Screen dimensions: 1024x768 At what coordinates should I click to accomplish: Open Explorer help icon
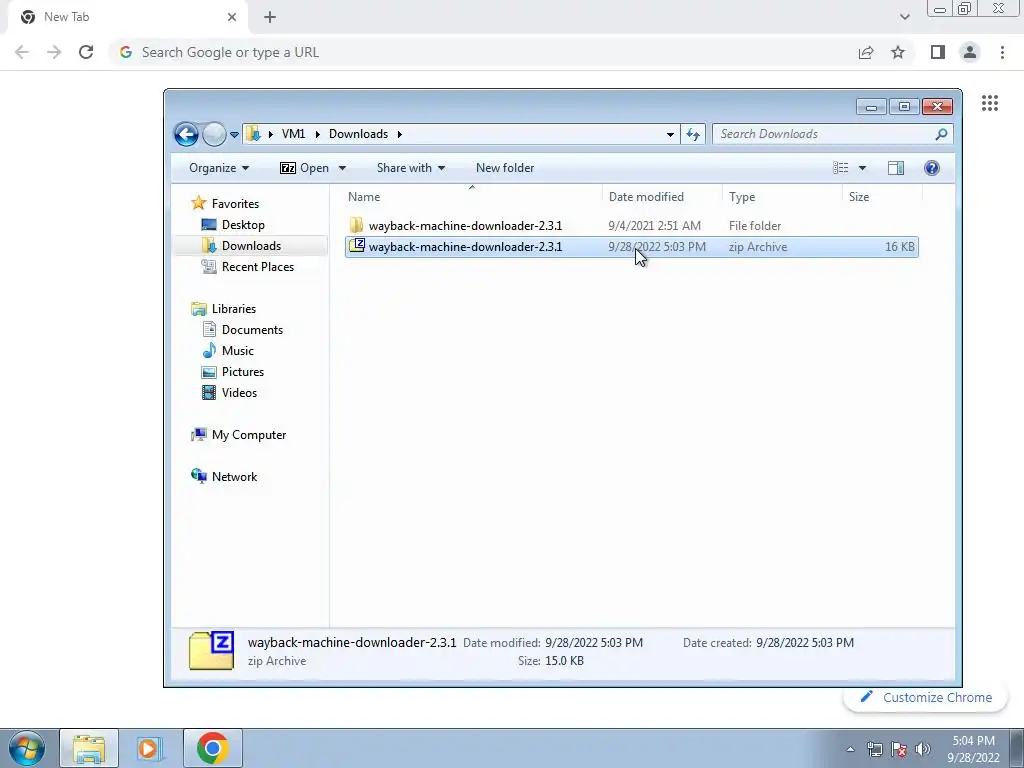[x=932, y=168]
